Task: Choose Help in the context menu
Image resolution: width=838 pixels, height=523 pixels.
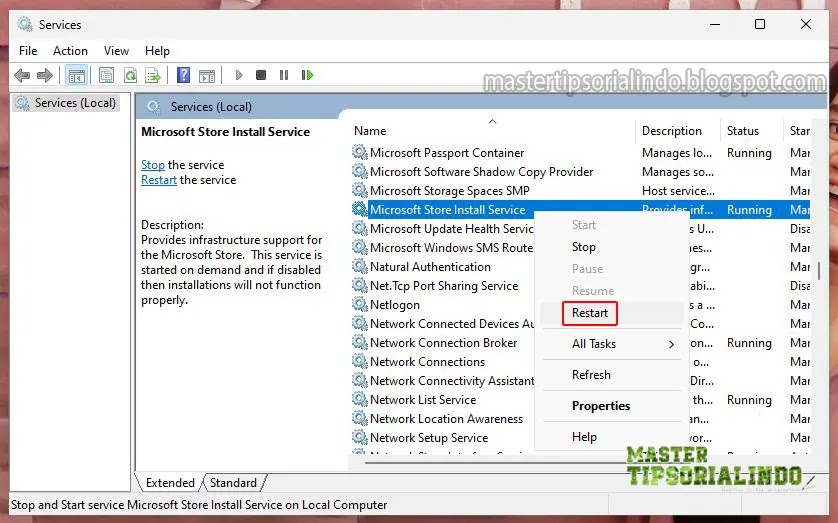Action: [612, 437]
